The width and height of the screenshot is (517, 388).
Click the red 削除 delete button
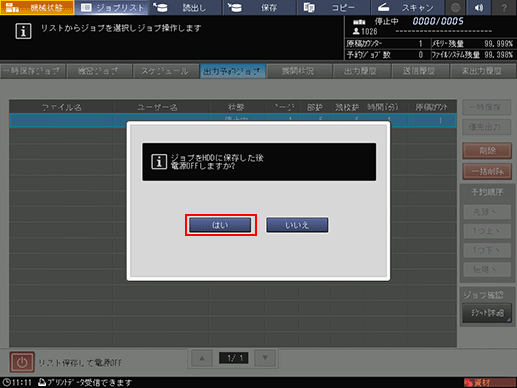pos(487,151)
